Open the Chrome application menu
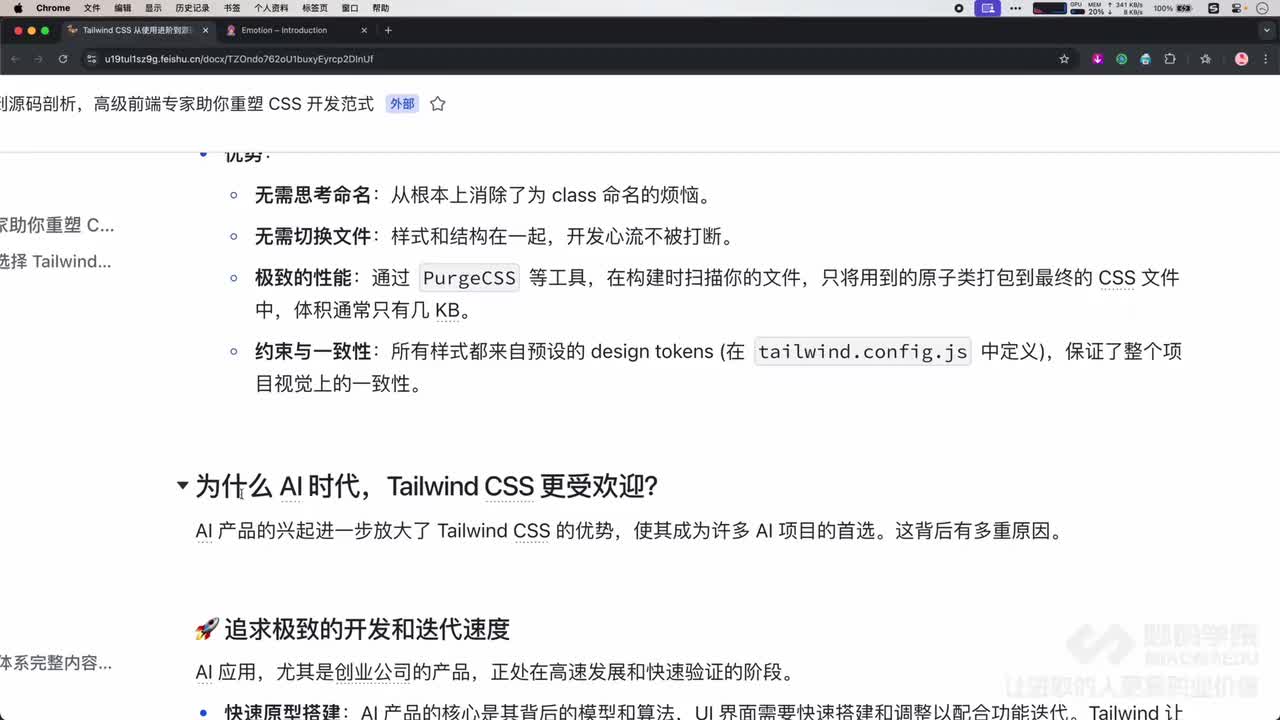Image resolution: width=1280 pixels, height=720 pixels. pos(53,8)
